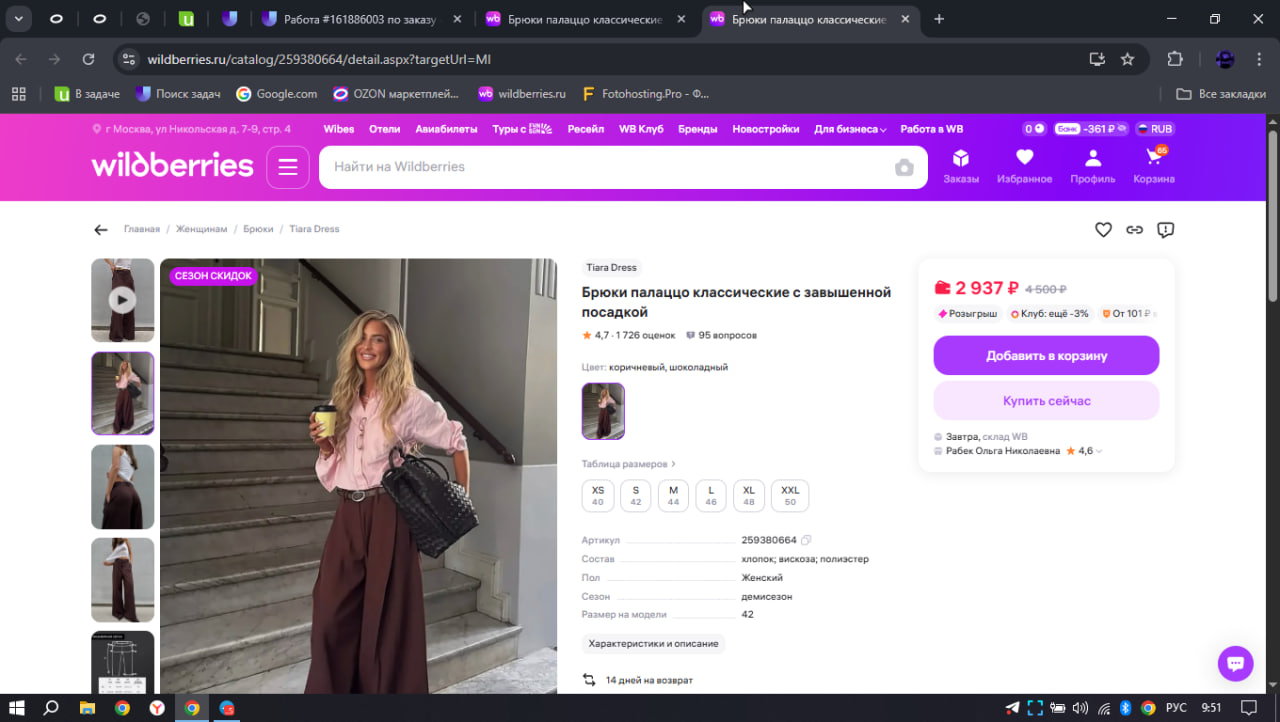Play the product video thumbnail
This screenshot has width=1280, height=722.
(123, 300)
